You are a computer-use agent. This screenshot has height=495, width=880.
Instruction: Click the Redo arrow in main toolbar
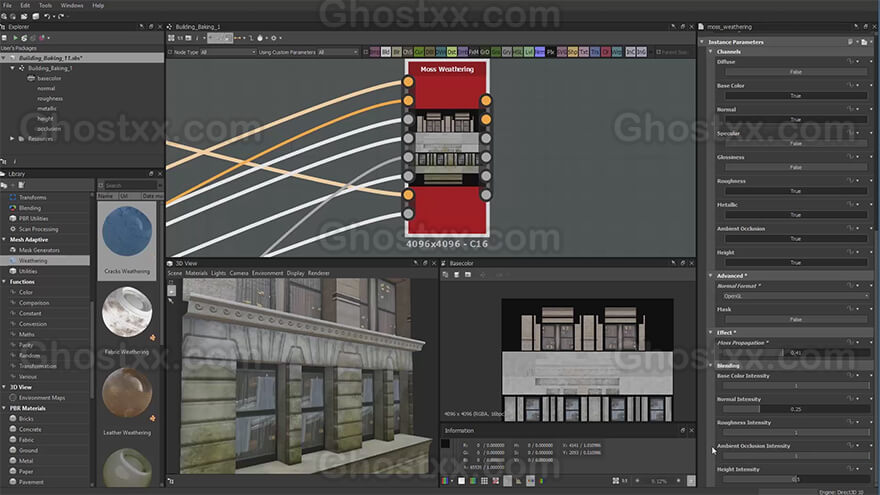(x=61, y=16)
